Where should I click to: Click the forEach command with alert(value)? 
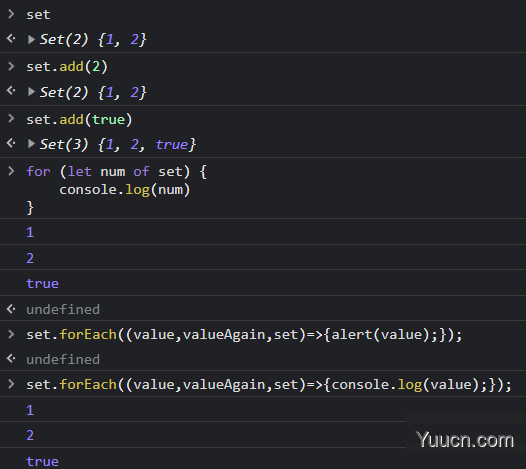(x=244, y=335)
